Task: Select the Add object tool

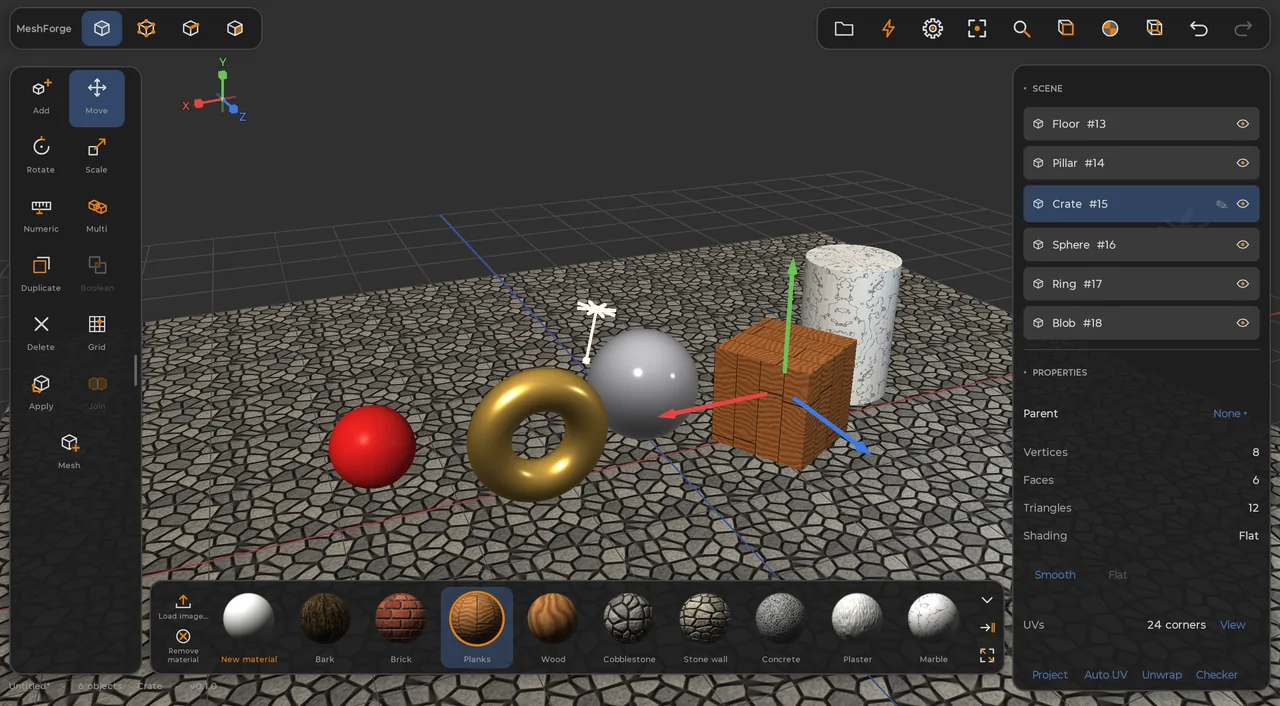Action: tap(41, 97)
